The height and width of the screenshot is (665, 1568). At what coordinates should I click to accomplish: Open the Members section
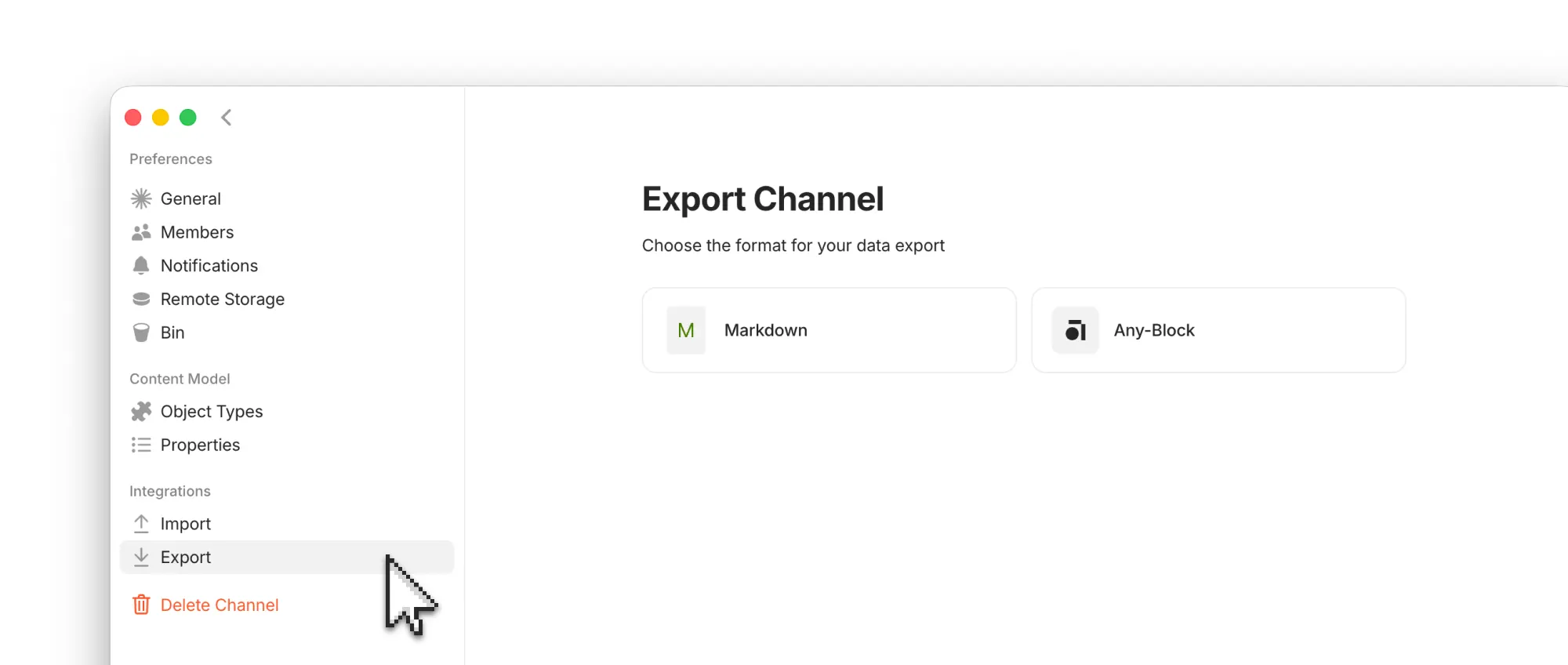coord(287,232)
